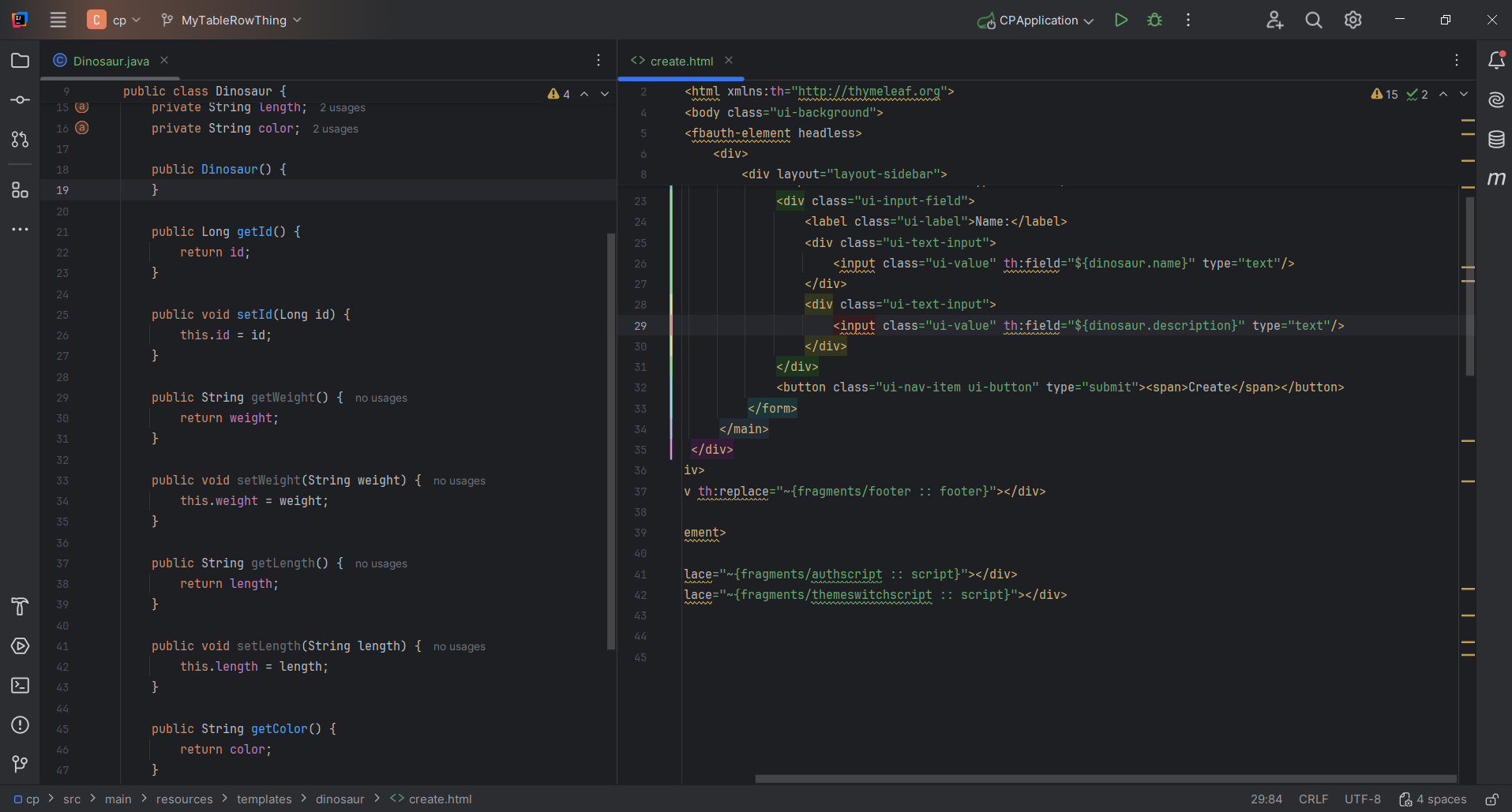Image resolution: width=1512 pixels, height=812 pixels.
Task: Open the MyTableRowThing branch dropdown
Action: pos(231,20)
